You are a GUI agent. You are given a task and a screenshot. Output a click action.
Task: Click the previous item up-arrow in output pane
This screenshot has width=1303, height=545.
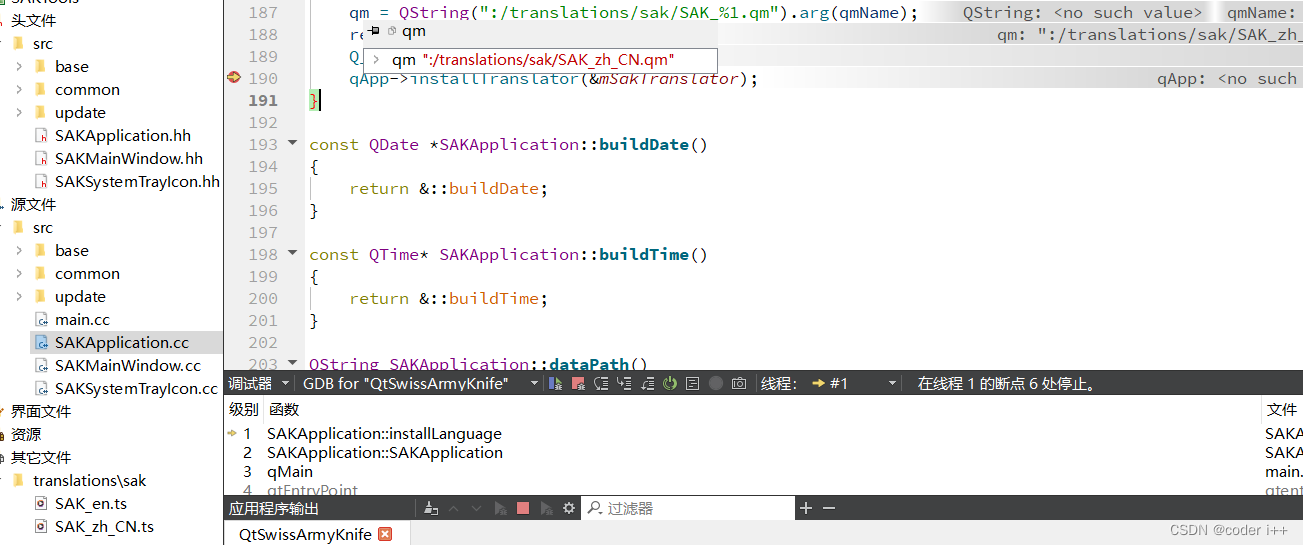pyautogui.click(x=453, y=509)
